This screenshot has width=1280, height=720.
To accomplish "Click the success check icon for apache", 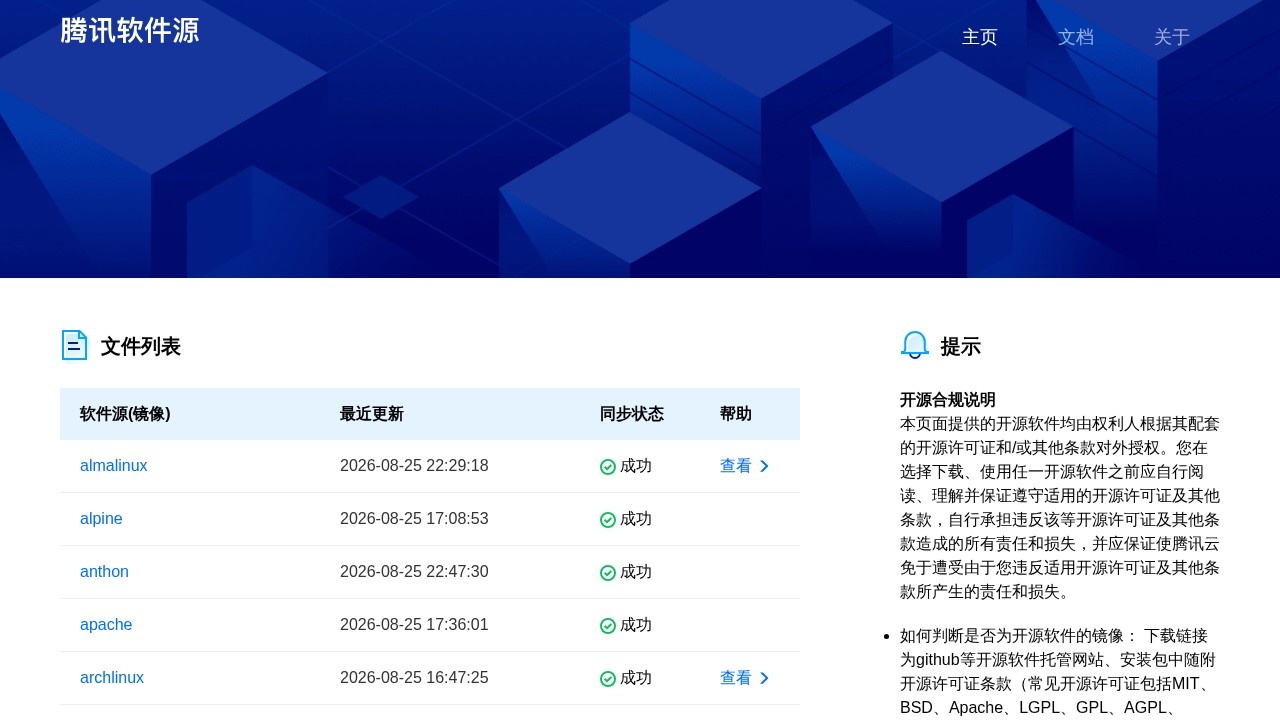I will (608, 626).
